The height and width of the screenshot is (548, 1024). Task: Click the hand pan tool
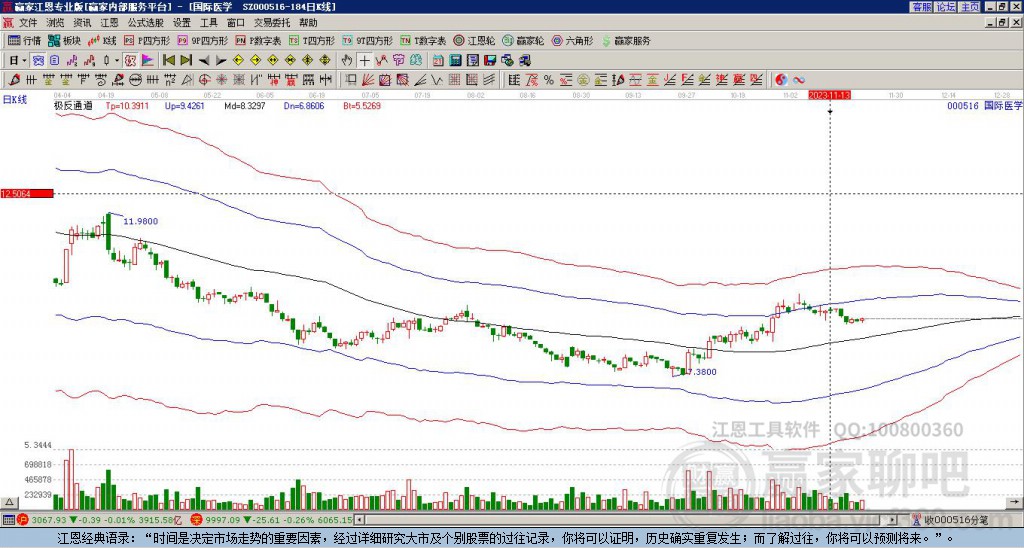pyautogui.click(x=347, y=60)
